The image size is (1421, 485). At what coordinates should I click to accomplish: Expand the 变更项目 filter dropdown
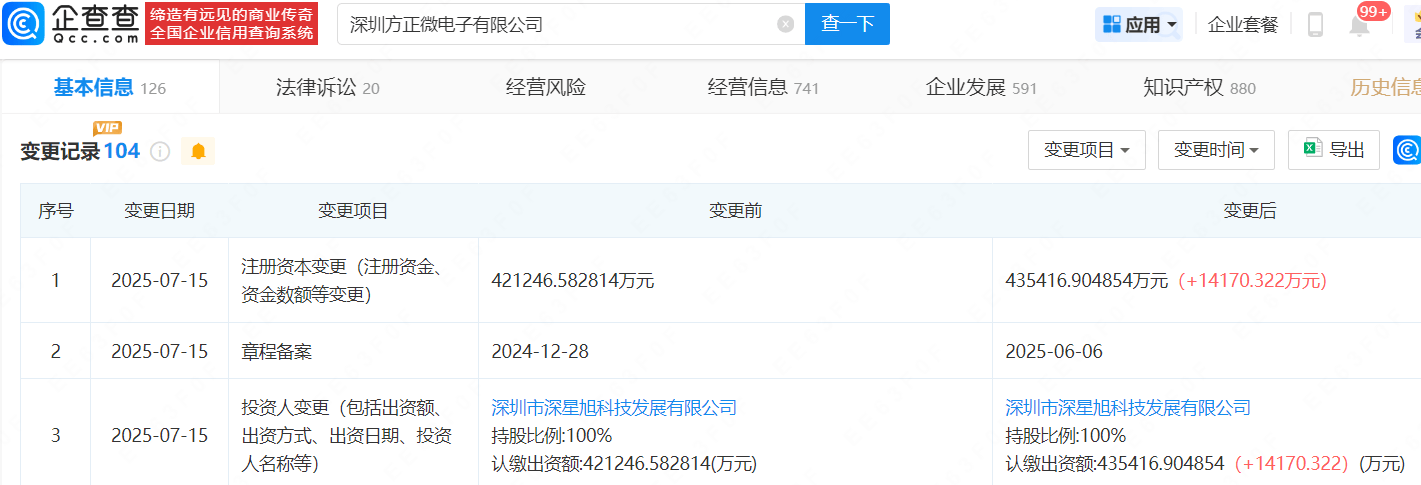[1087, 150]
